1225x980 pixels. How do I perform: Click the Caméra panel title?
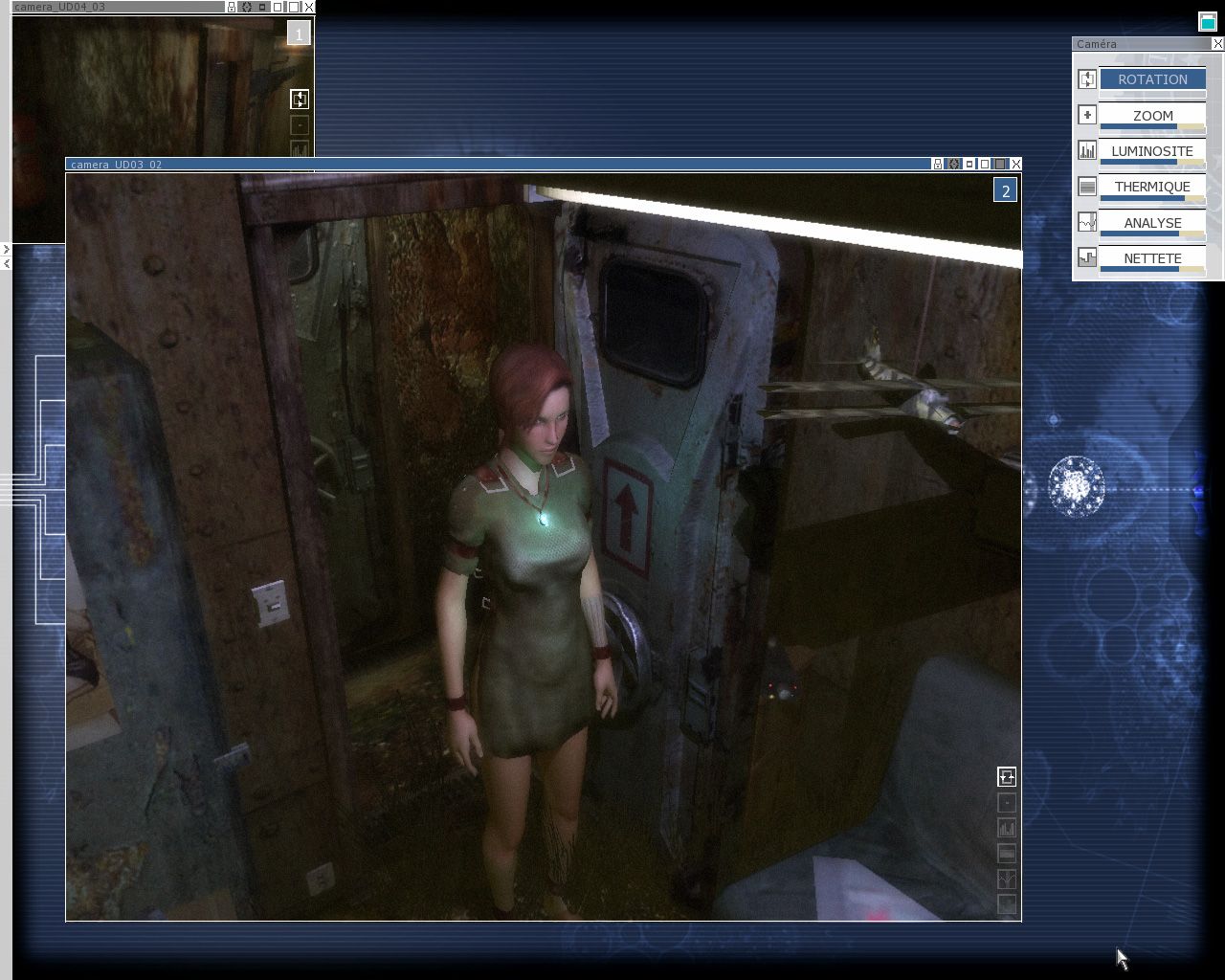[1097, 44]
